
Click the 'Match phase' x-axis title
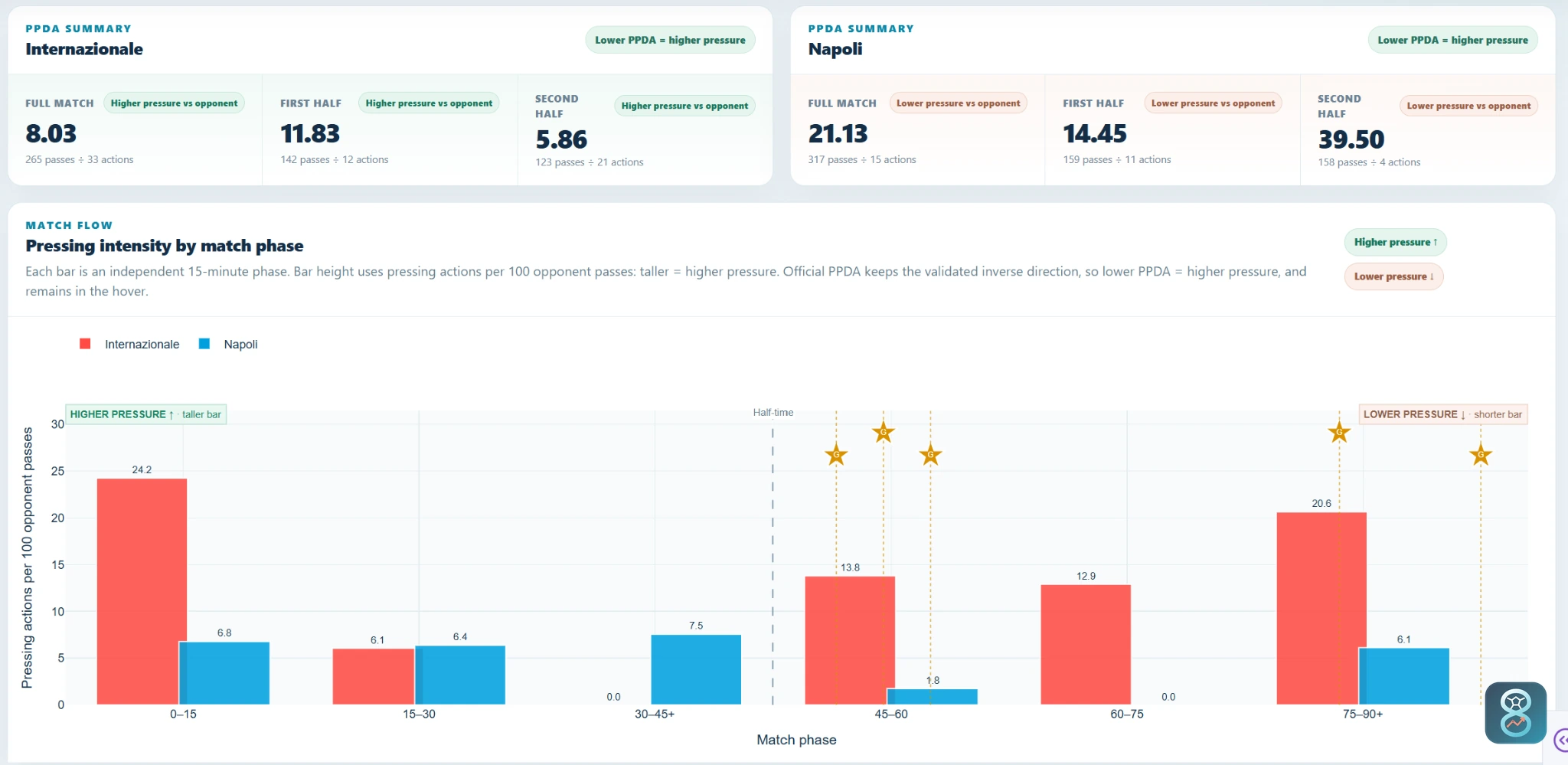(796, 740)
